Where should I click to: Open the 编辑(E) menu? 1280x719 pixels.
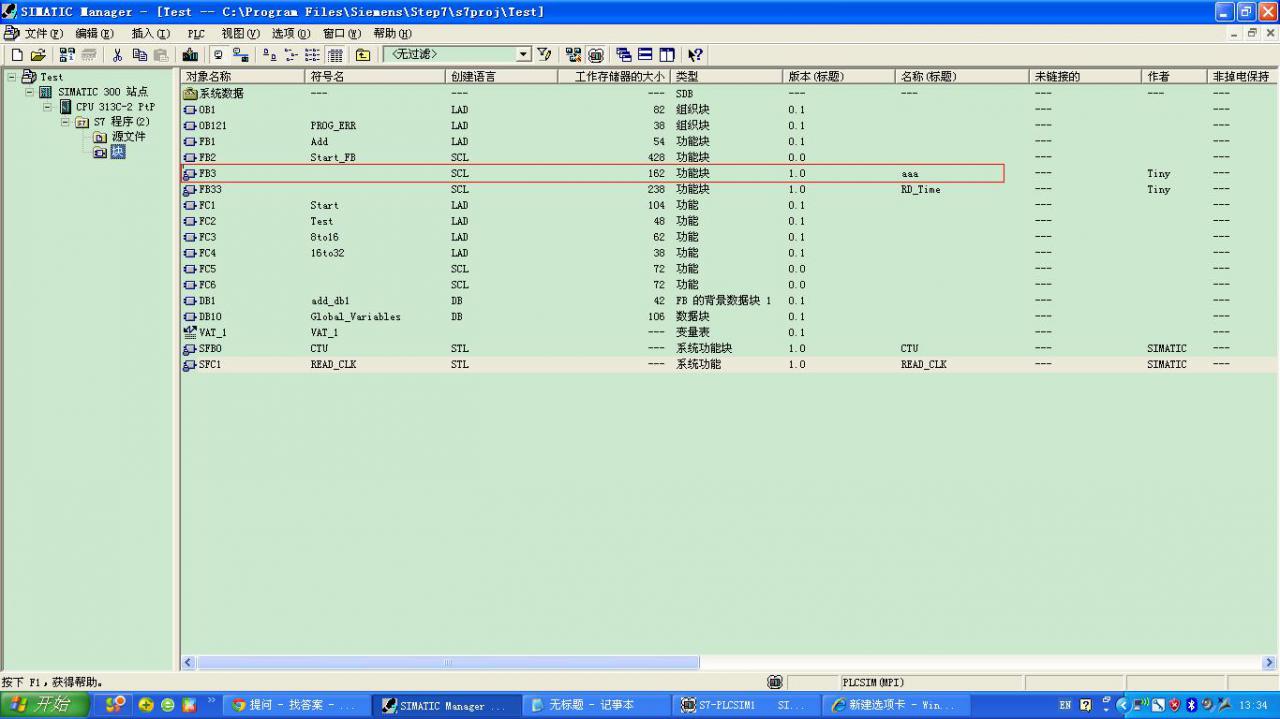(95, 33)
